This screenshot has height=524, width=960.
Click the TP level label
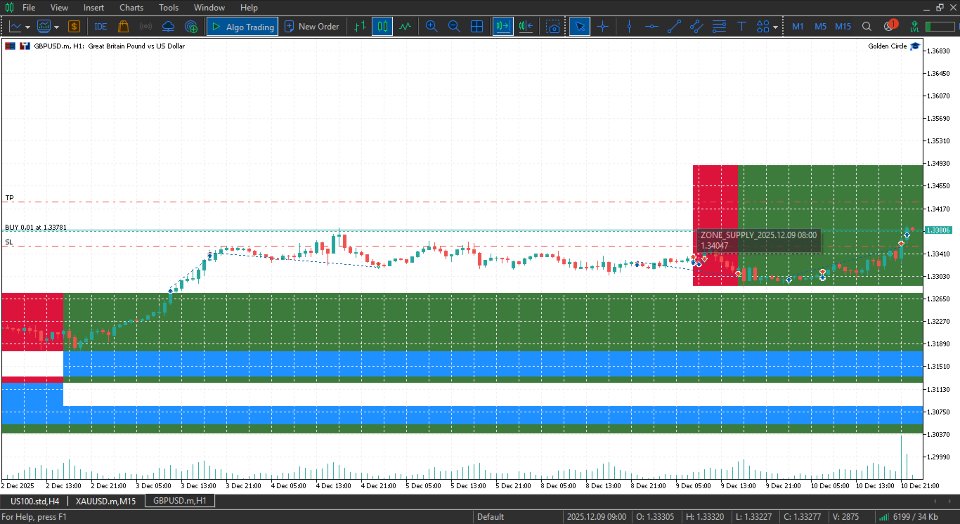click(9, 198)
